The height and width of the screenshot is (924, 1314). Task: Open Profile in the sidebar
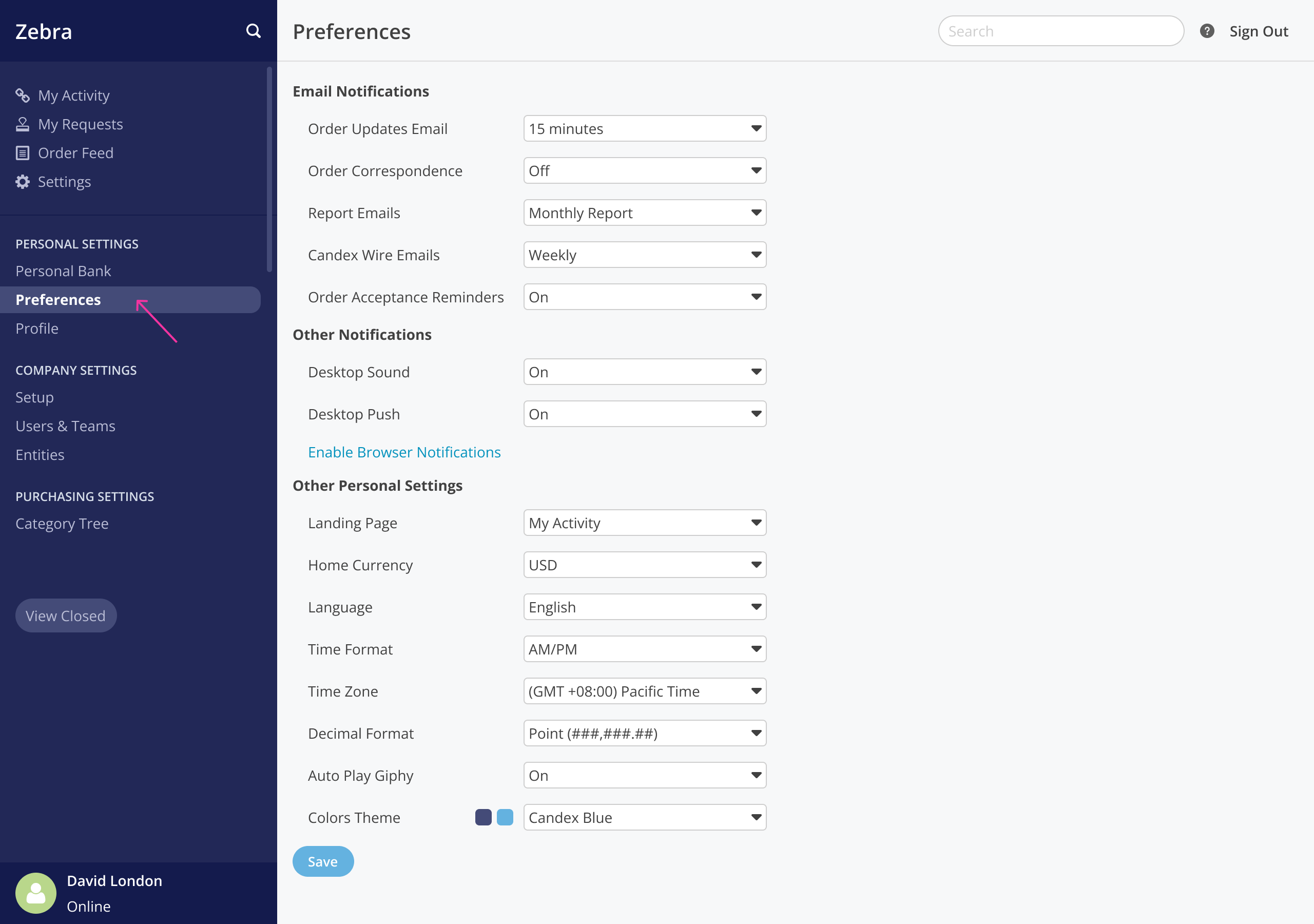click(x=37, y=329)
